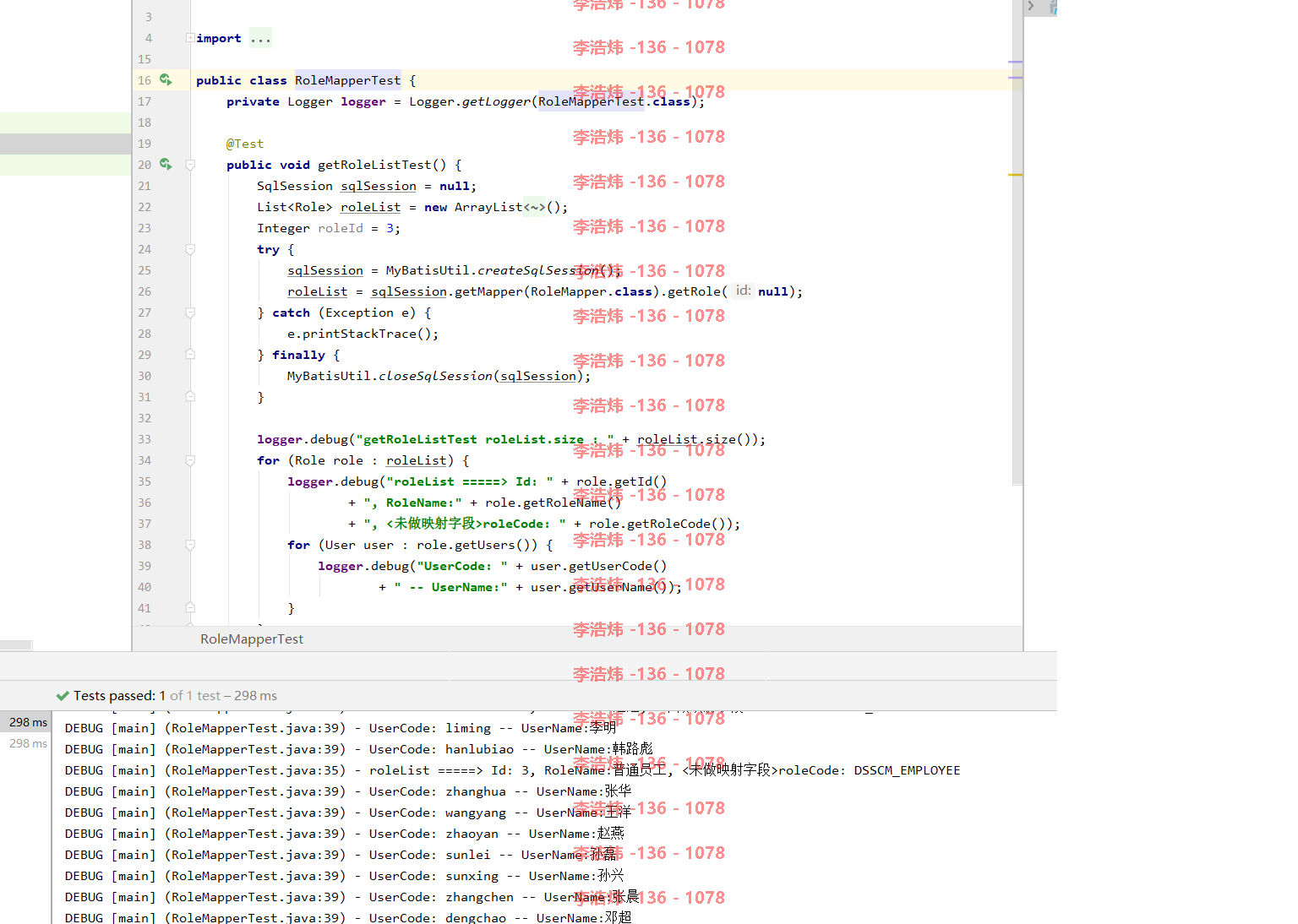Screen dimensions: 1298x924
Task: Collapse the getRoleListTest method at line 20
Action: coord(190,165)
